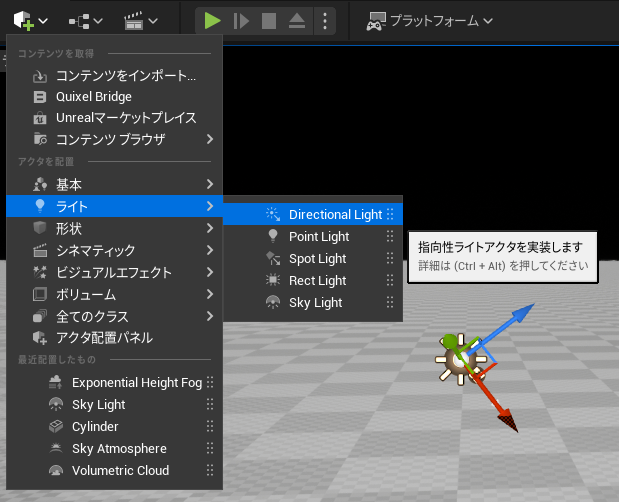Click the Stop simulation button
Viewport: 619px width, 502px height.
click(x=268, y=20)
